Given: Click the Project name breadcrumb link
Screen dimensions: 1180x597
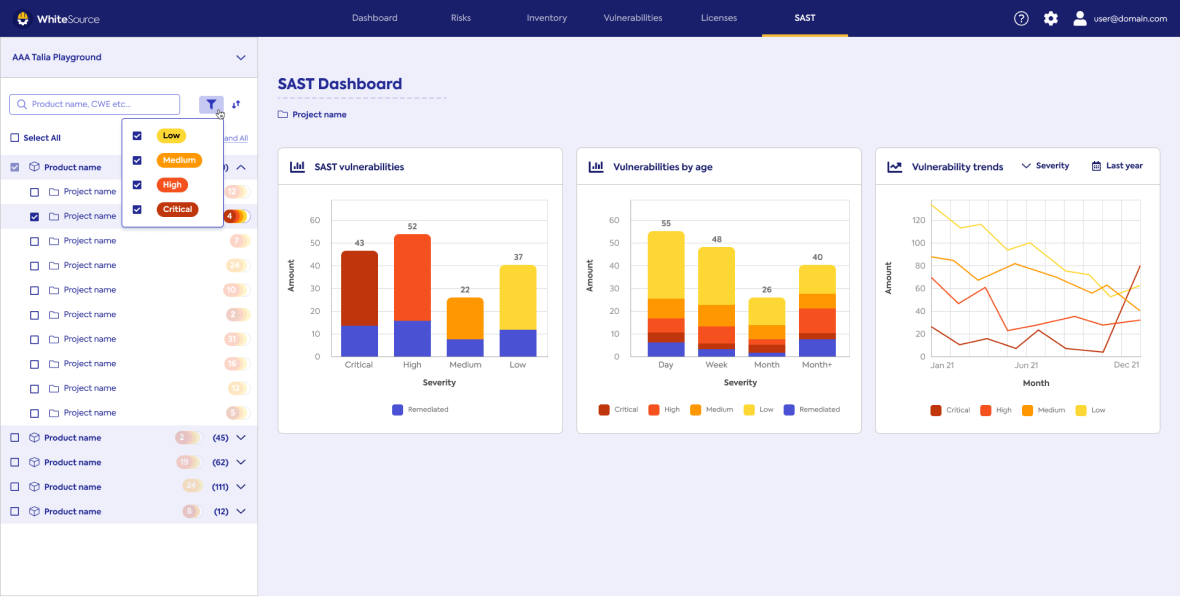Looking at the screenshot, I should [x=319, y=115].
